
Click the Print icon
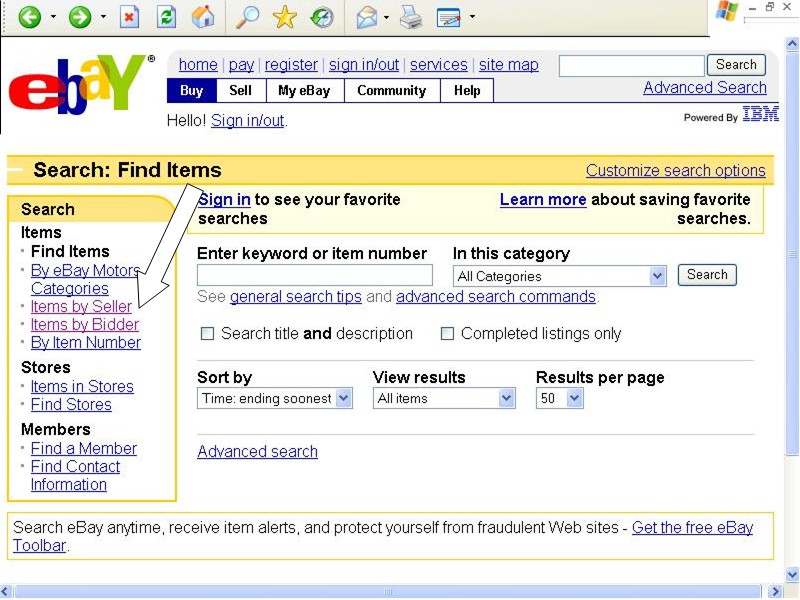[x=411, y=17]
